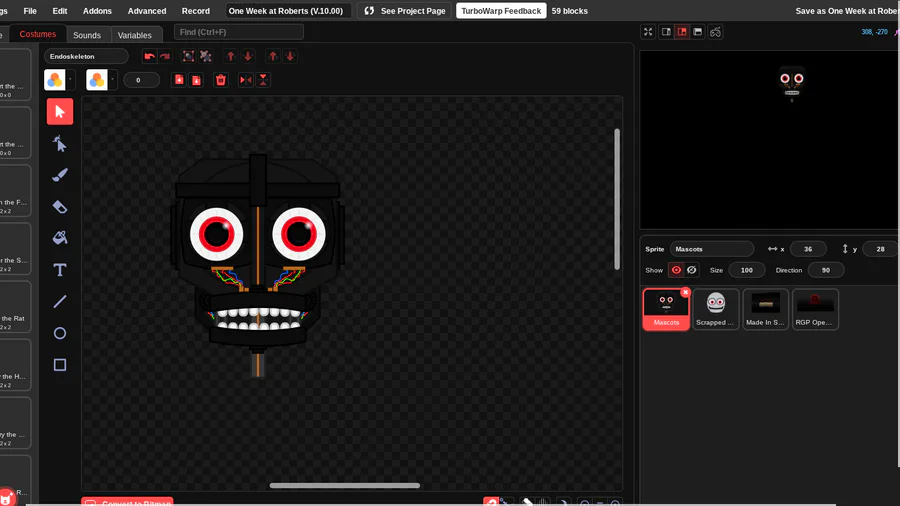Switch to the Costumes tab
900x506 pixels.
(x=38, y=34)
